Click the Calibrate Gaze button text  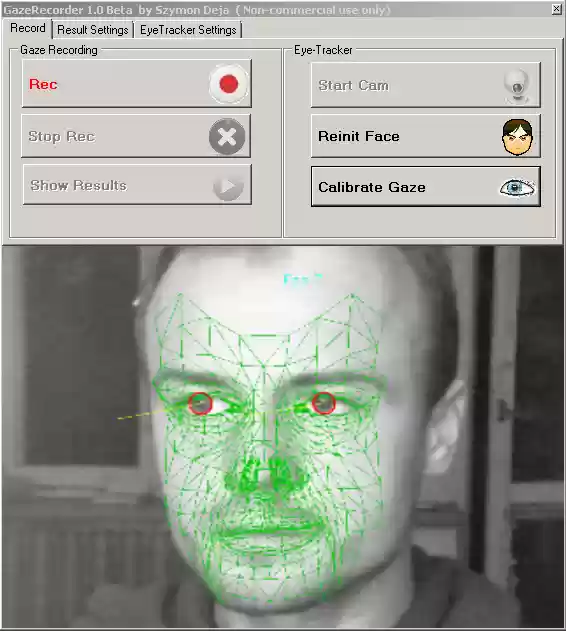(x=372, y=187)
